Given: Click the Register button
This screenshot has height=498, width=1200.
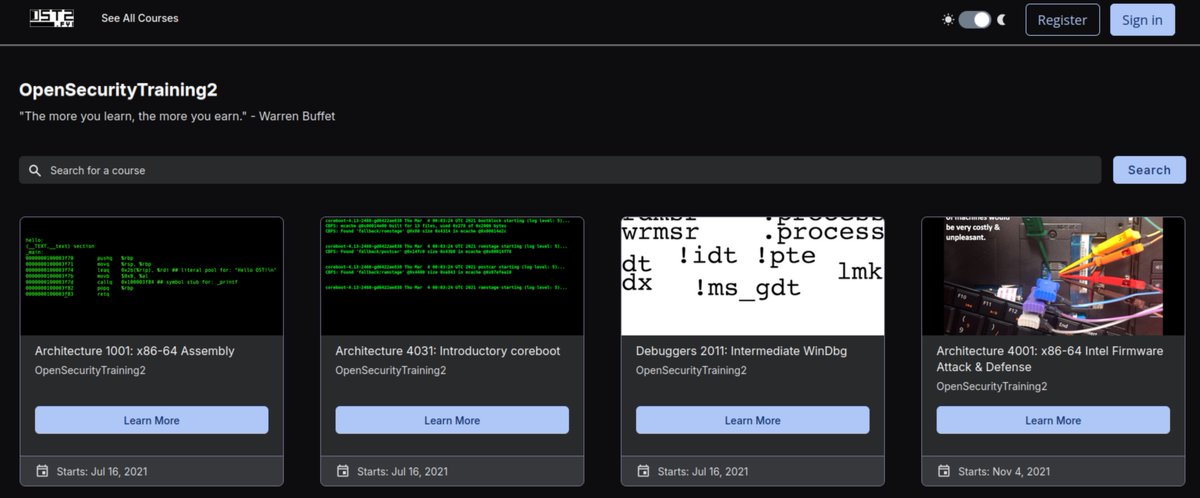Looking at the screenshot, I should [1062, 20].
